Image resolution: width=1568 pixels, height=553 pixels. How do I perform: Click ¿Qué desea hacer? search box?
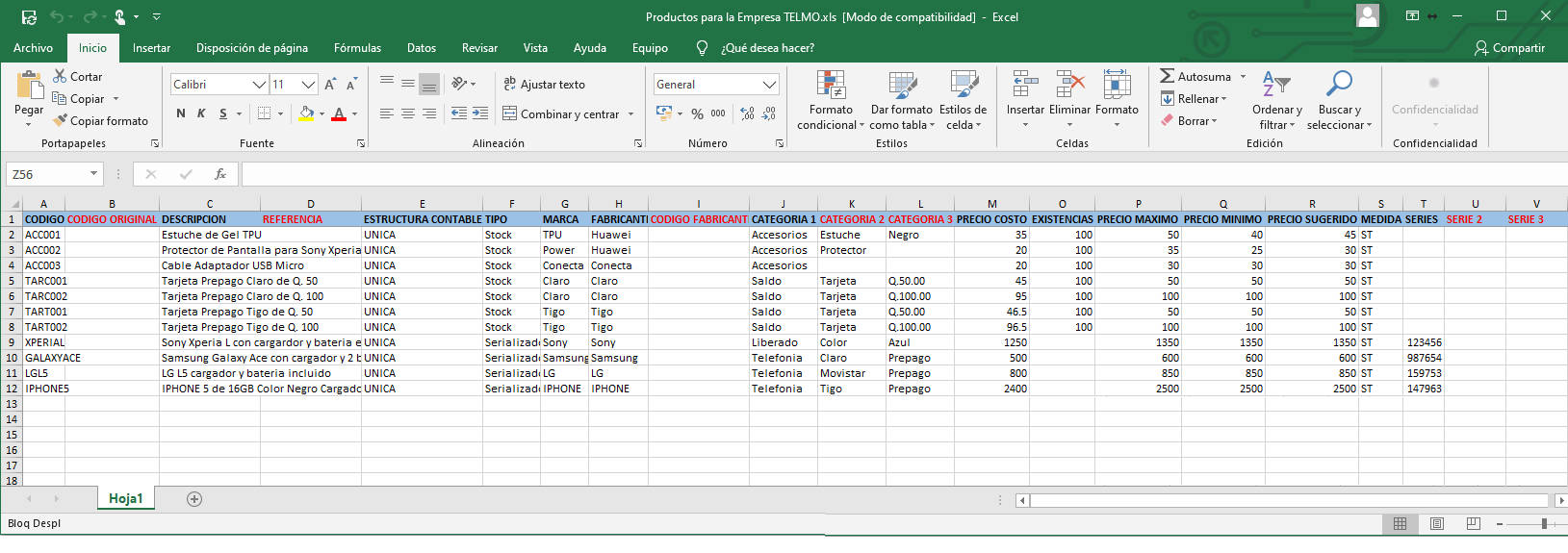point(767,48)
